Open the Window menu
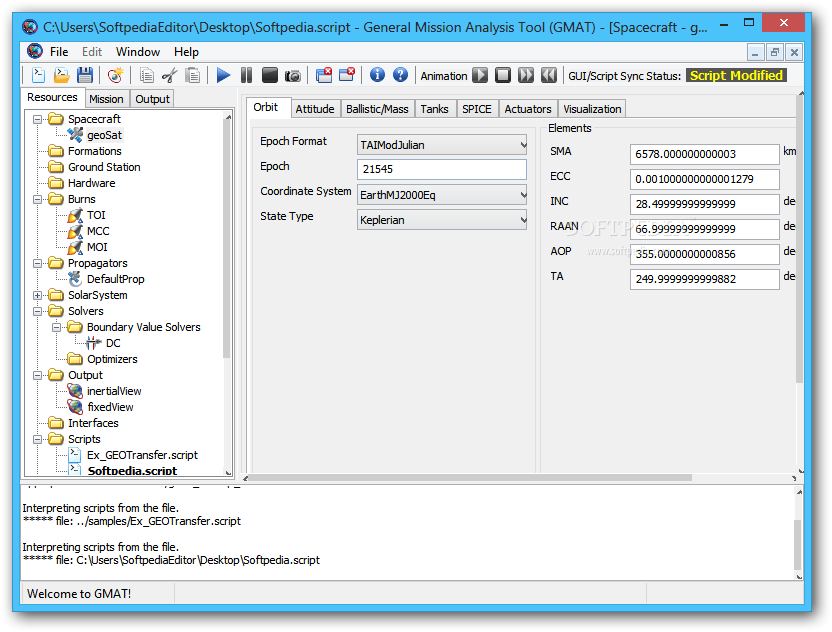Image resolution: width=832 pixels, height=632 pixels. tap(138, 52)
